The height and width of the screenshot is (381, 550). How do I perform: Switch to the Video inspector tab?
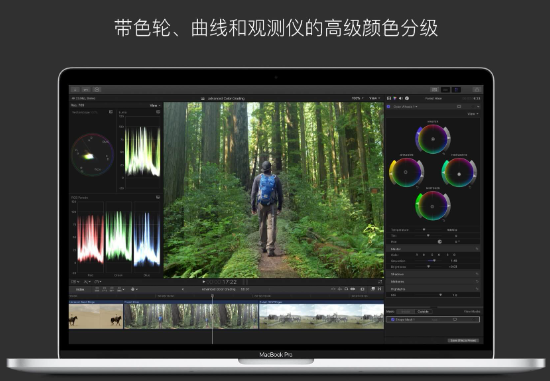(389, 99)
